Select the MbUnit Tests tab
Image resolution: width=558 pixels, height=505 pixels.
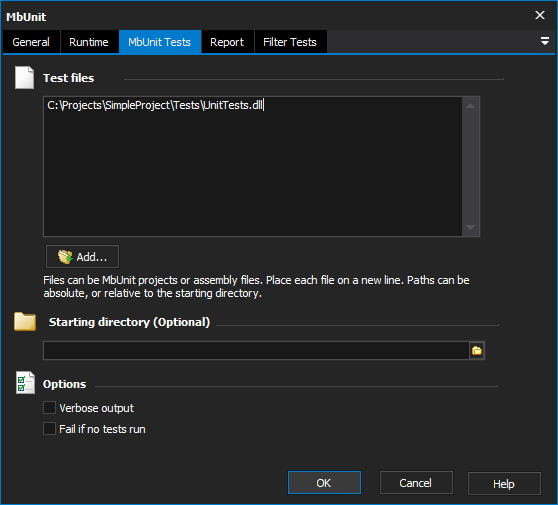pyautogui.click(x=160, y=42)
